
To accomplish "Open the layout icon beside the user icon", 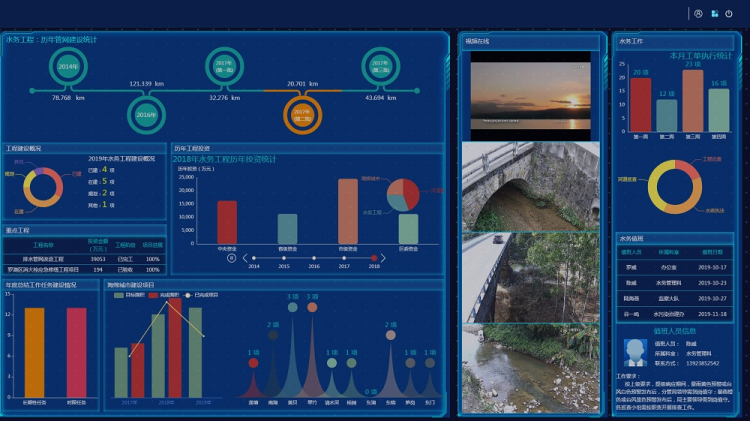I will click(714, 14).
